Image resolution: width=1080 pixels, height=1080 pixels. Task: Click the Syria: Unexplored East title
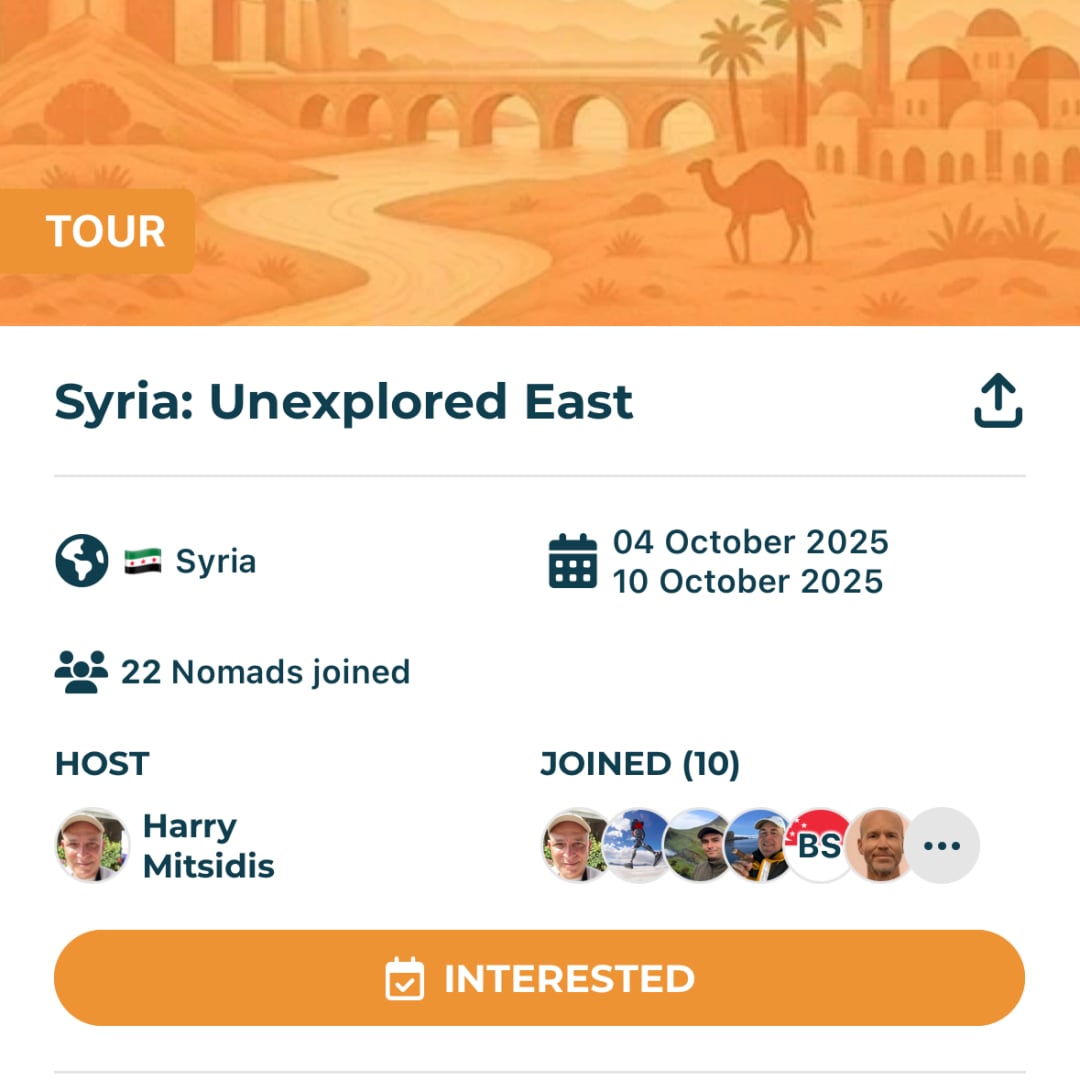(343, 402)
